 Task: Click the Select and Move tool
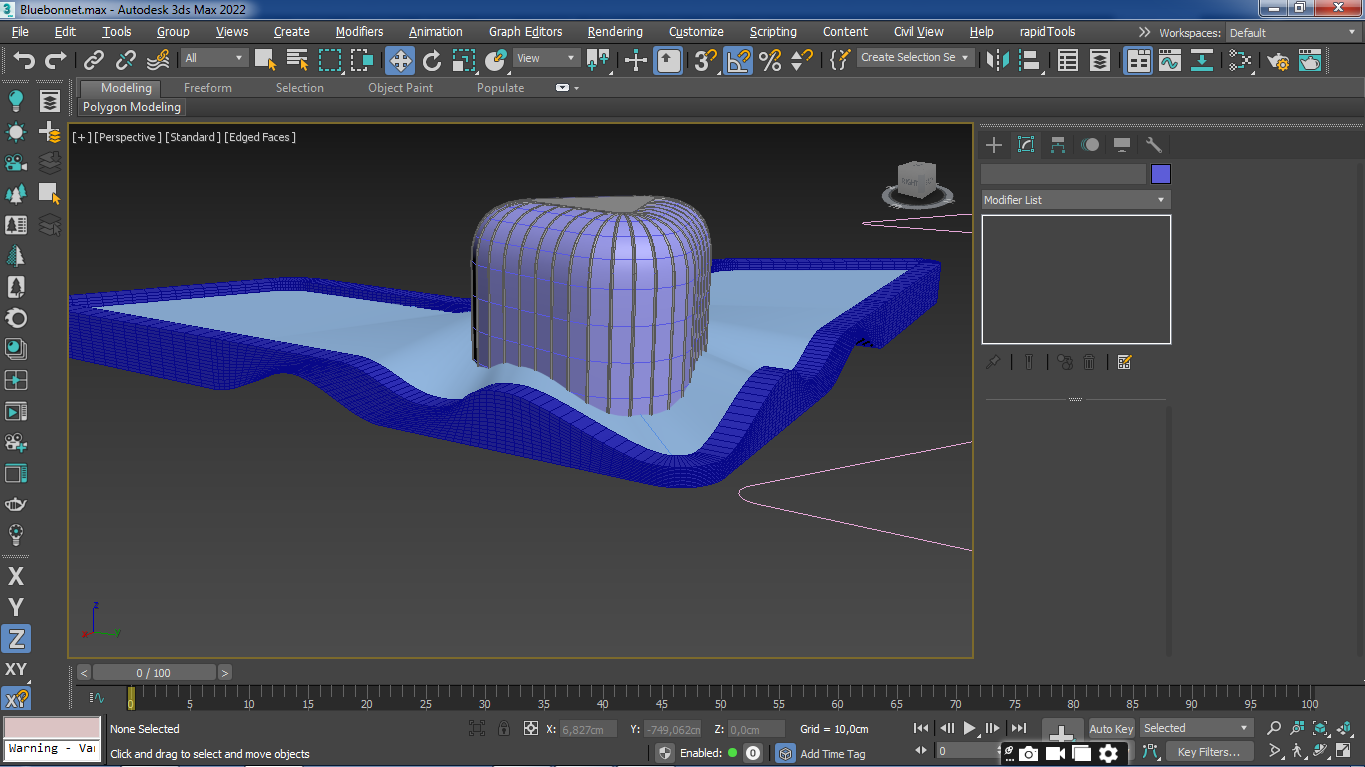[400, 61]
